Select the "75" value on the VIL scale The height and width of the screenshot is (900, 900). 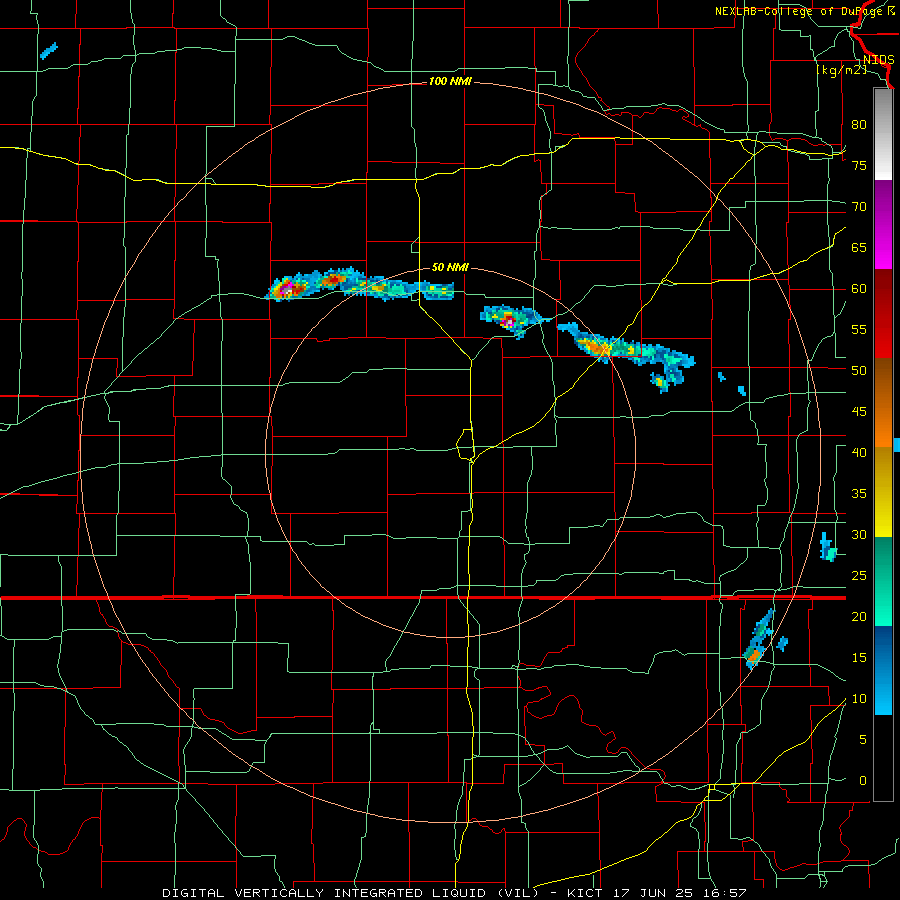pos(859,165)
